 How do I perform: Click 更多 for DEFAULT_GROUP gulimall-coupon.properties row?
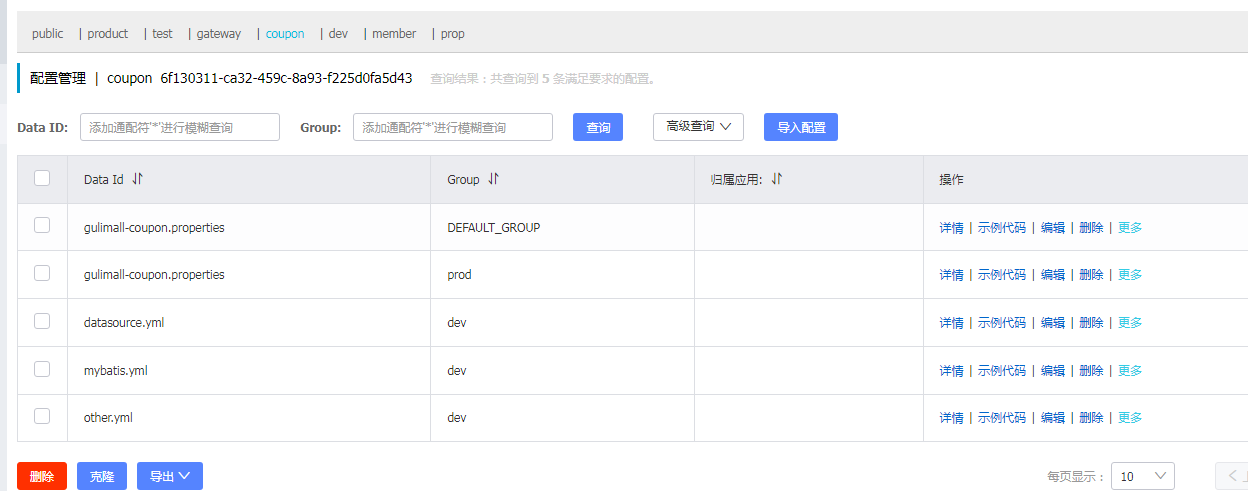tap(1130, 227)
